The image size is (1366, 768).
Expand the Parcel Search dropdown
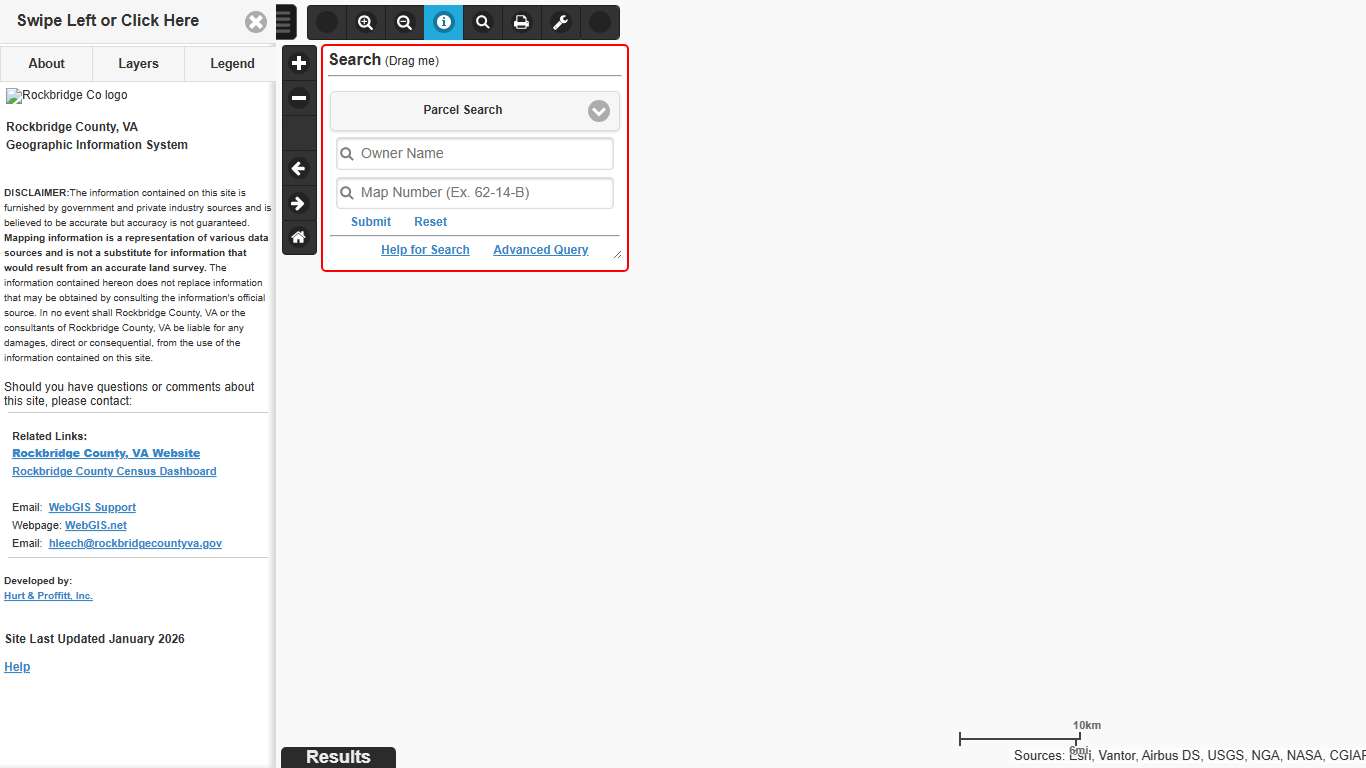pos(598,111)
